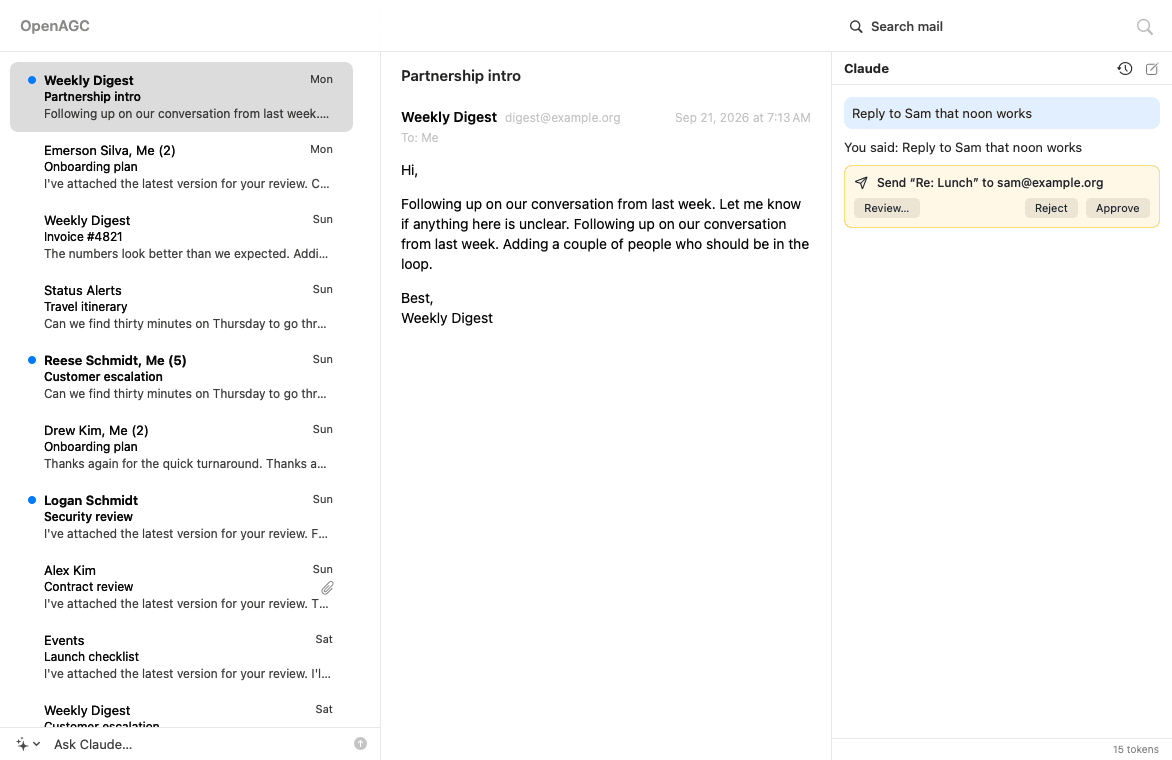1172x760 pixels.
Task: Click the unread dot on Weekly Digest Partnership intro
Action: point(31,80)
